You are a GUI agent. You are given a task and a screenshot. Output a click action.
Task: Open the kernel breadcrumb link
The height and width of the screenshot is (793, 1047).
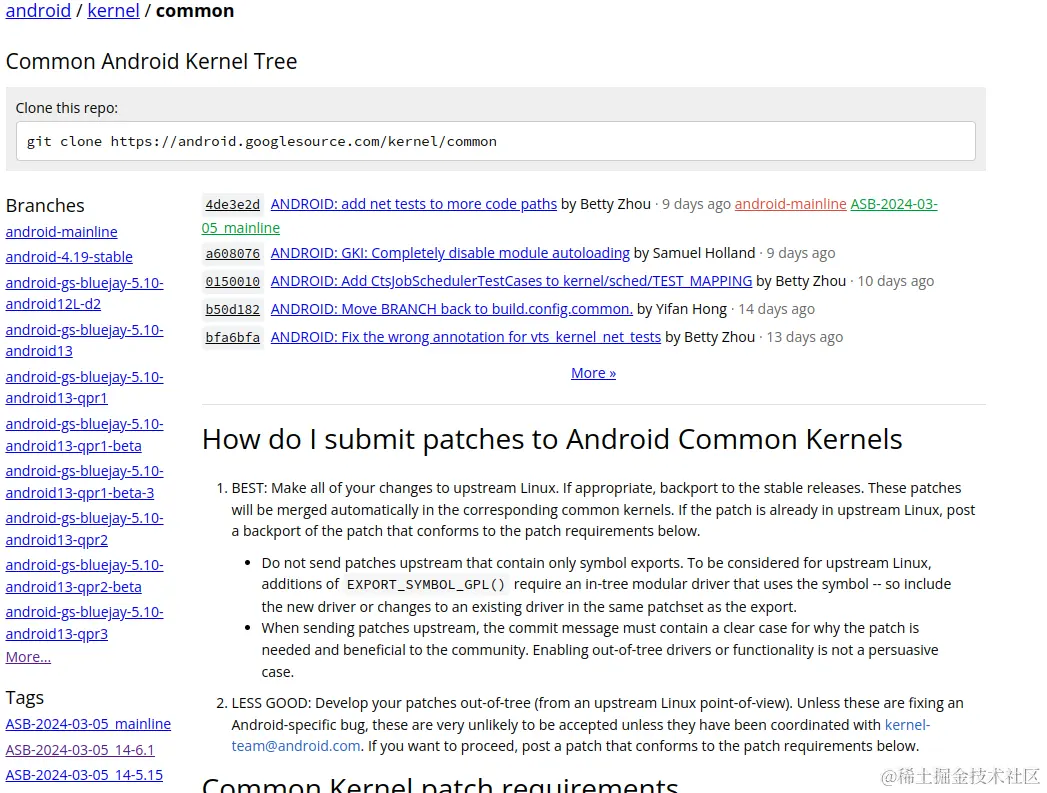coord(113,11)
